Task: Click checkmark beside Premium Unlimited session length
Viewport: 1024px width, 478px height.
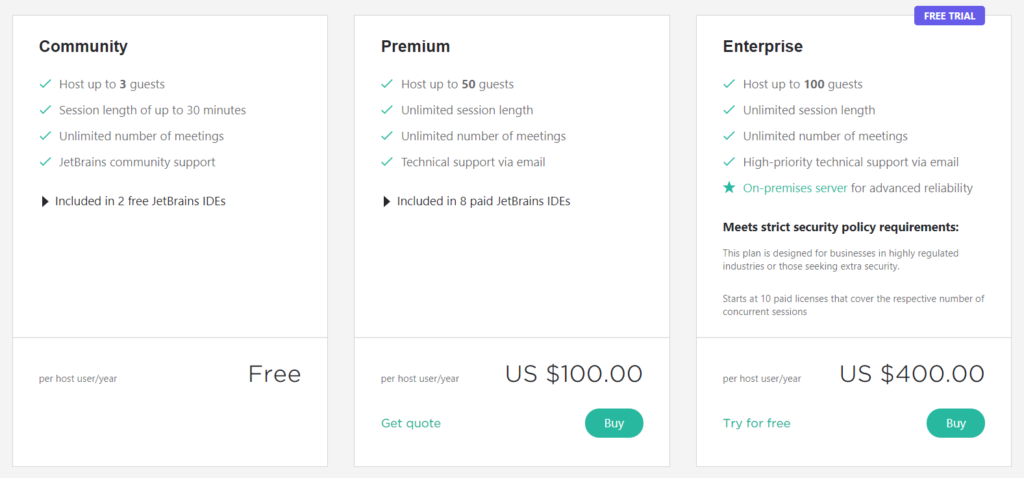Action: [x=387, y=110]
